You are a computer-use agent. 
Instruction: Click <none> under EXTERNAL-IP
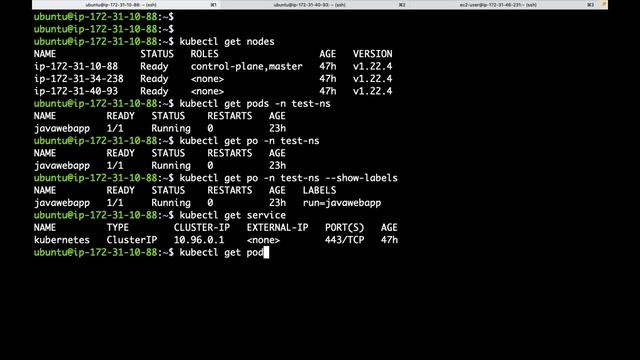tap(263, 240)
